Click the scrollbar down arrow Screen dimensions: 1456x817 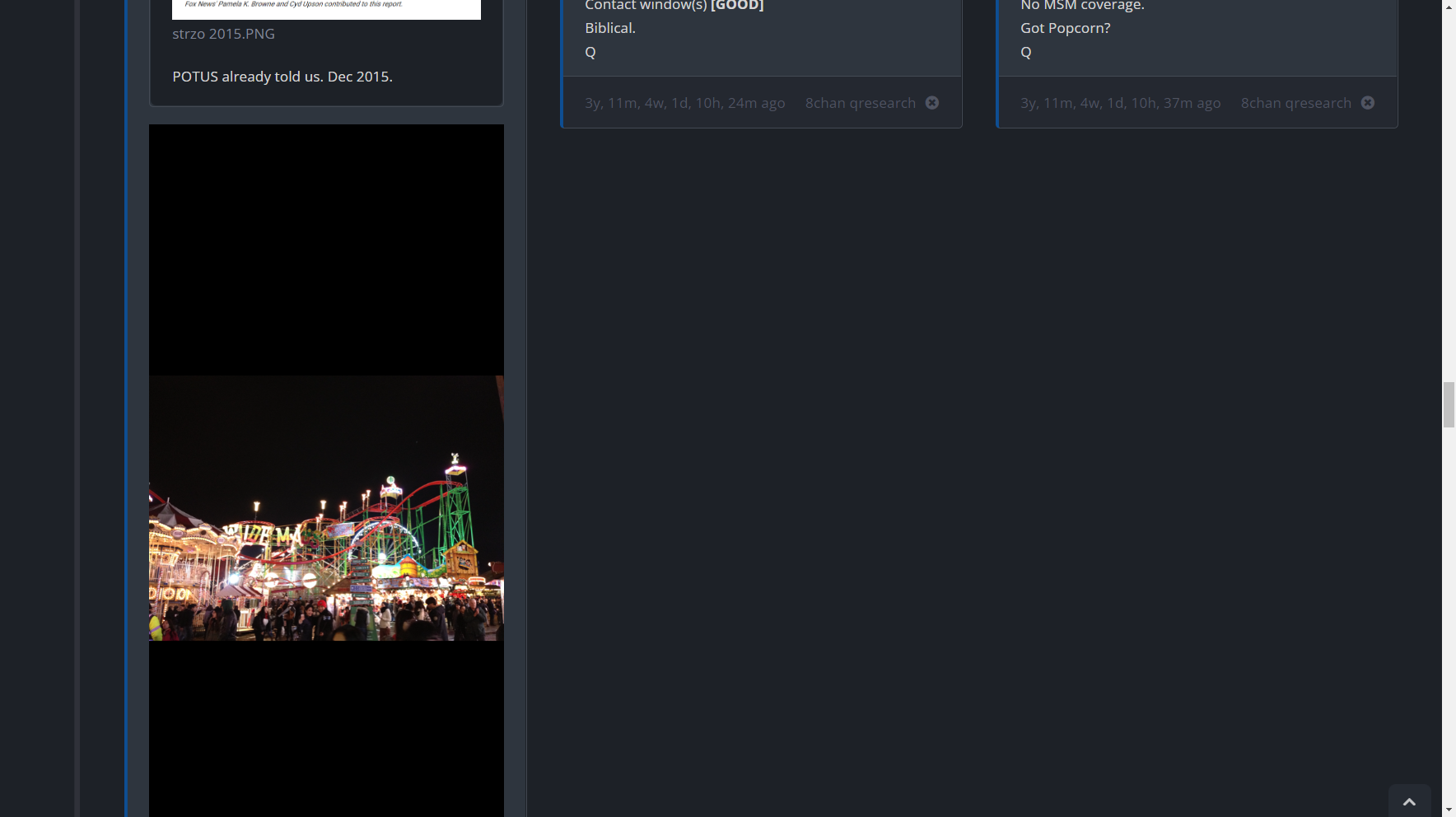pyautogui.click(x=1449, y=810)
